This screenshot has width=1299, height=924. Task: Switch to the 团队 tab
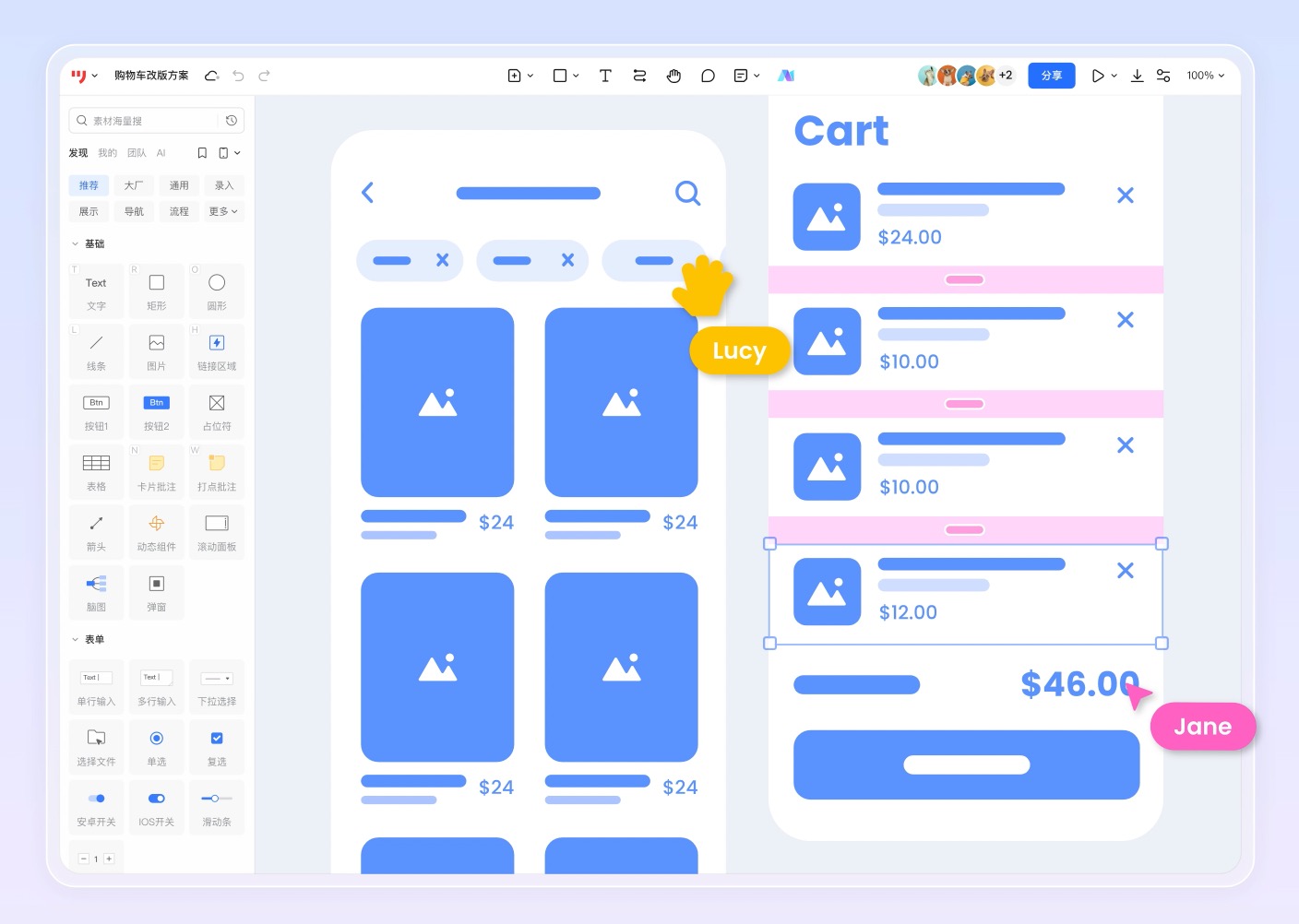coord(137,153)
